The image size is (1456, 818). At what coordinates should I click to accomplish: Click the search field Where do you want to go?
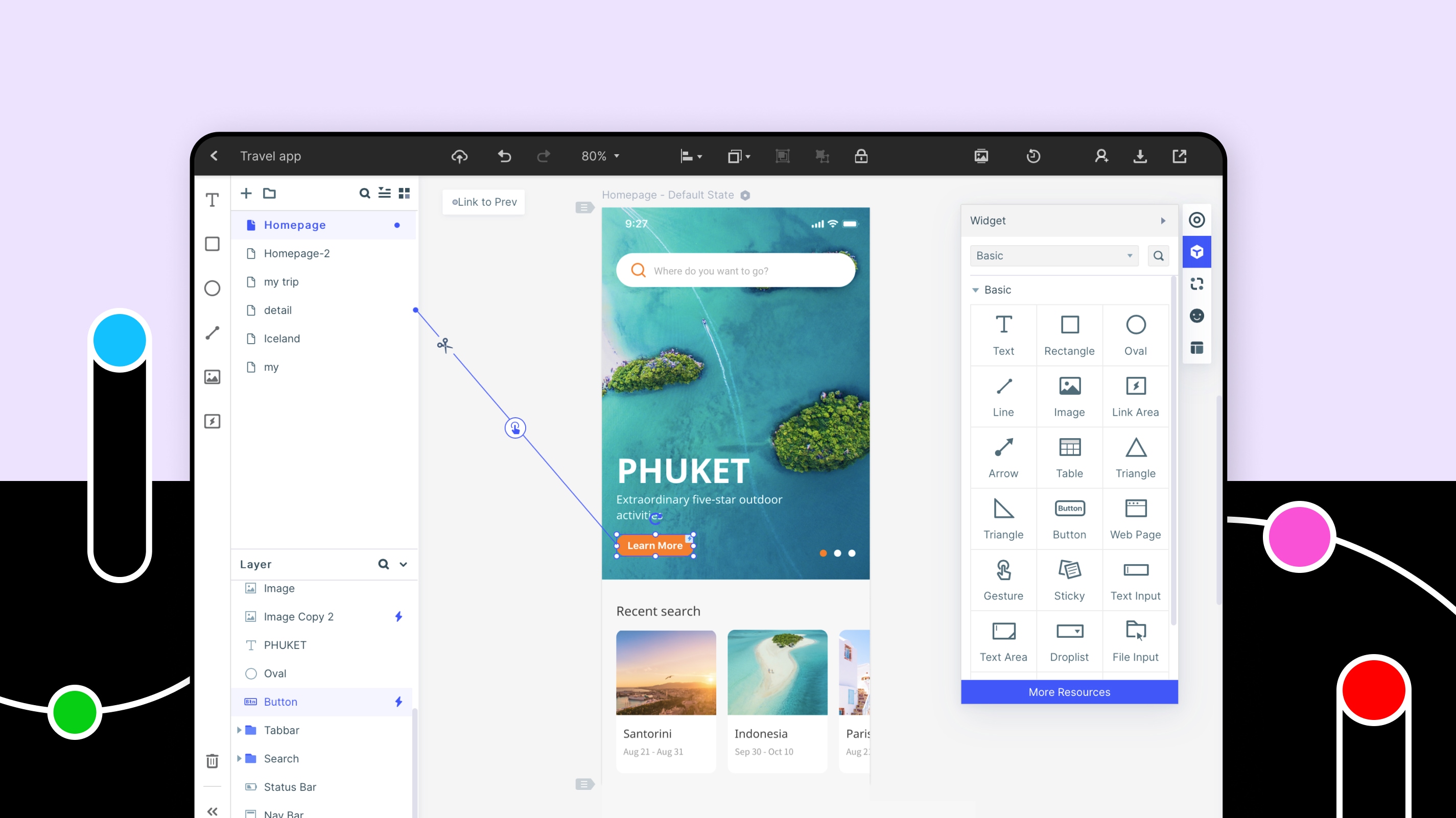pyautogui.click(x=735, y=271)
